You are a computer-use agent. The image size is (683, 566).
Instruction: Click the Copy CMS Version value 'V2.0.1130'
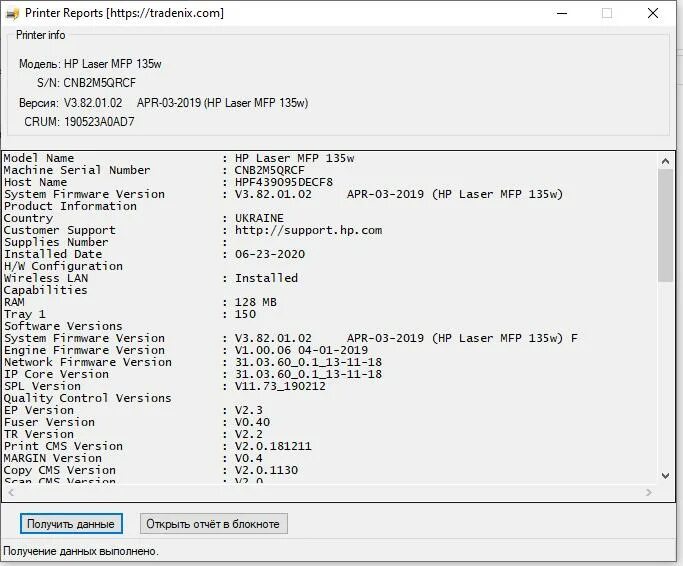(266, 470)
